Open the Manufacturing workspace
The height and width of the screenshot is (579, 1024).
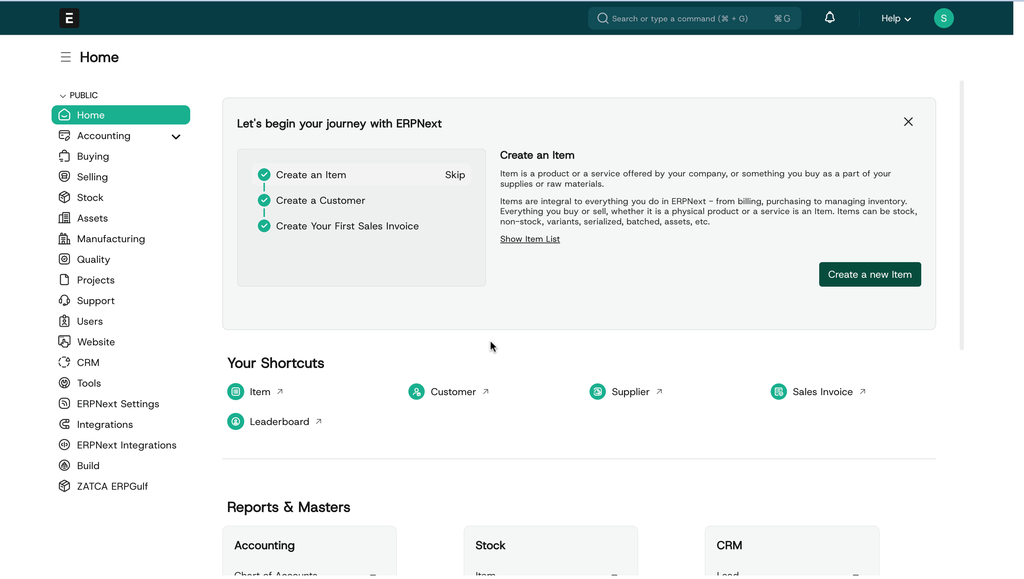(x=110, y=239)
